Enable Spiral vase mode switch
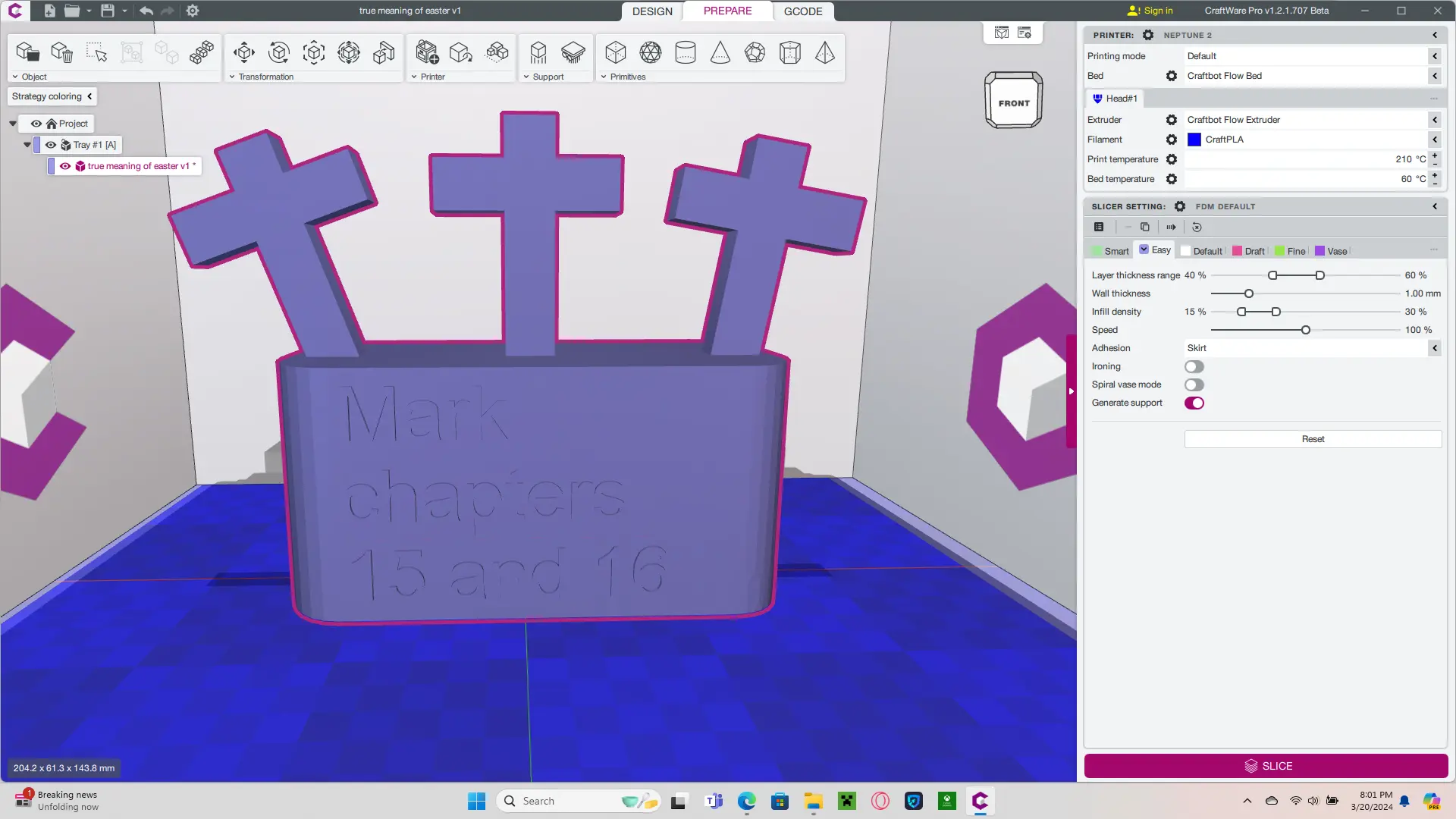Image resolution: width=1456 pixels, height=819 pixels. tap(1194, 384)
